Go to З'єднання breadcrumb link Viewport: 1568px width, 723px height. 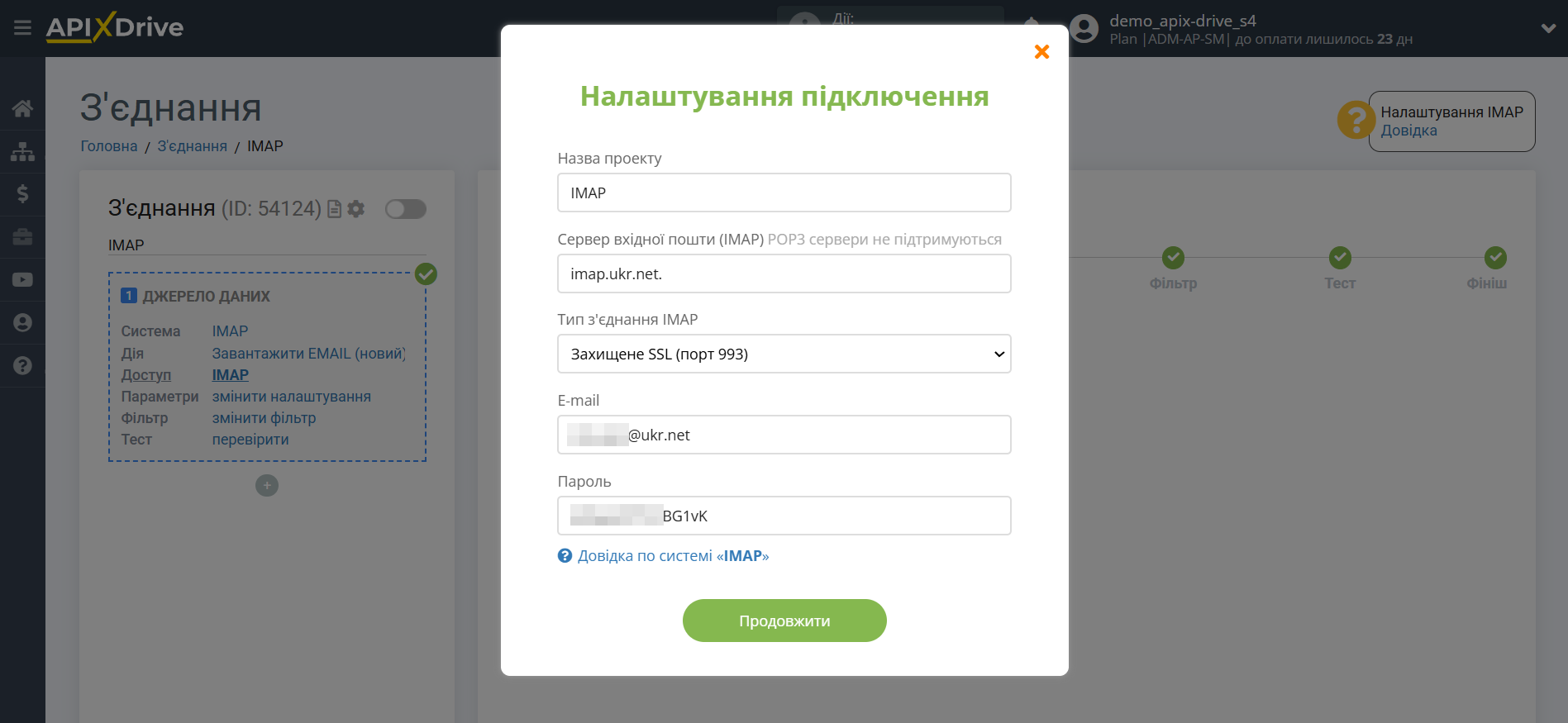pyautogui.click(x=192, y=146)
